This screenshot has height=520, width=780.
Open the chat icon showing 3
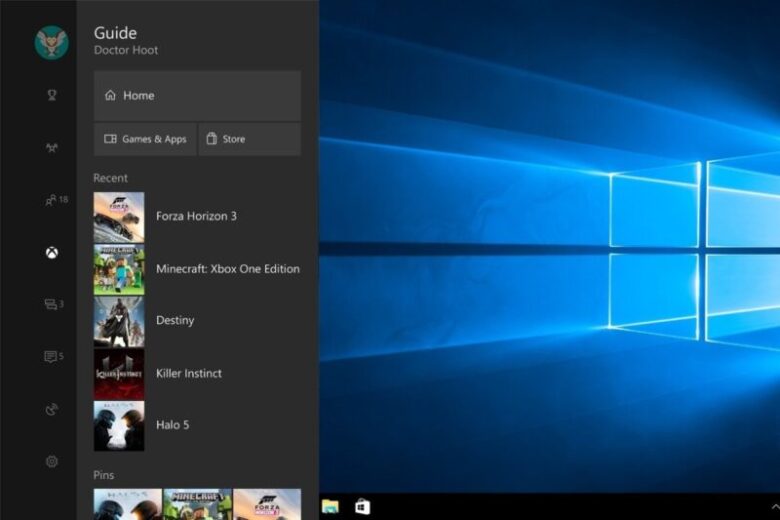tap(54, 304)
